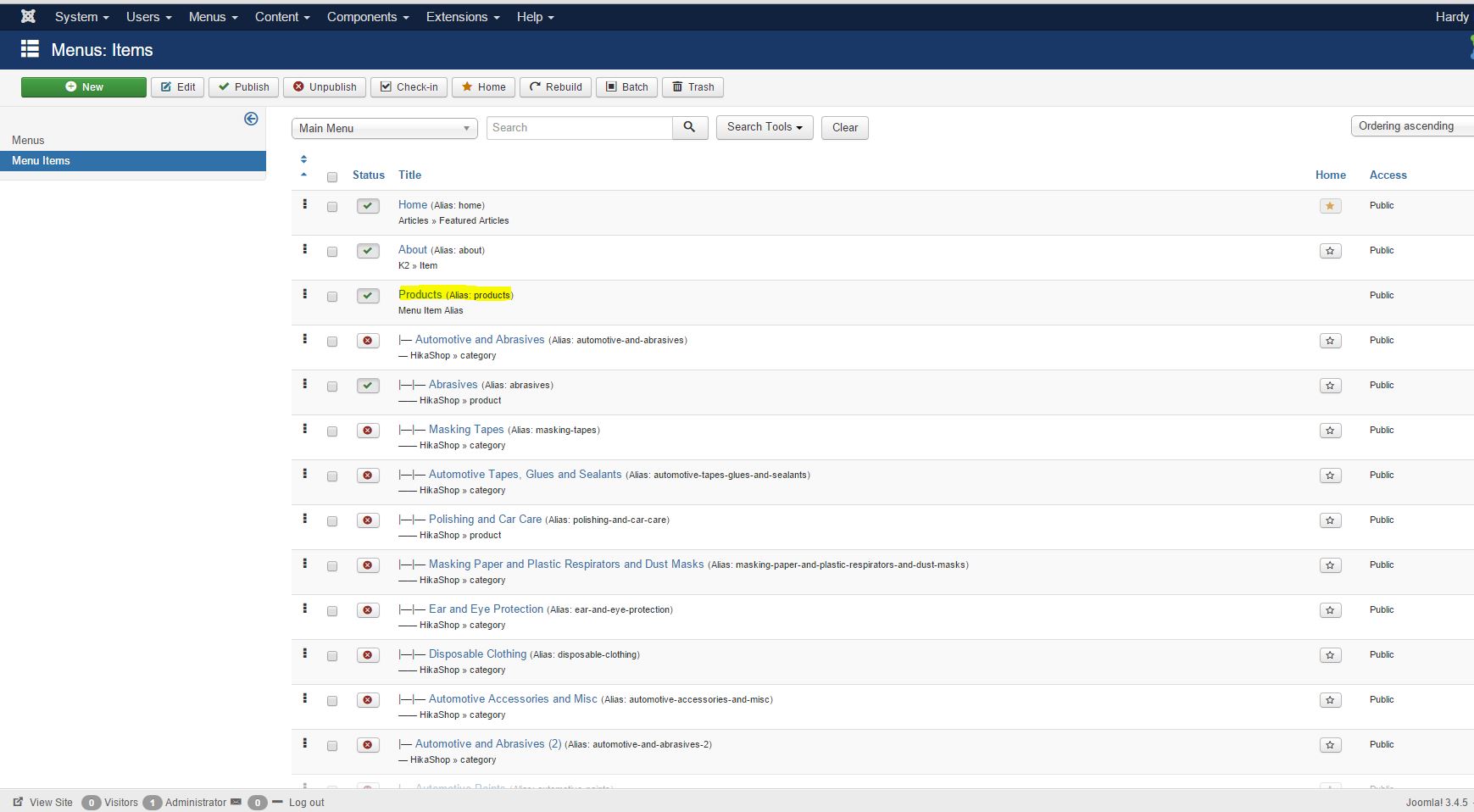Publish Masking Tapes via status icon
This screenshot has height=812, width=1474.
click(368, 431)
